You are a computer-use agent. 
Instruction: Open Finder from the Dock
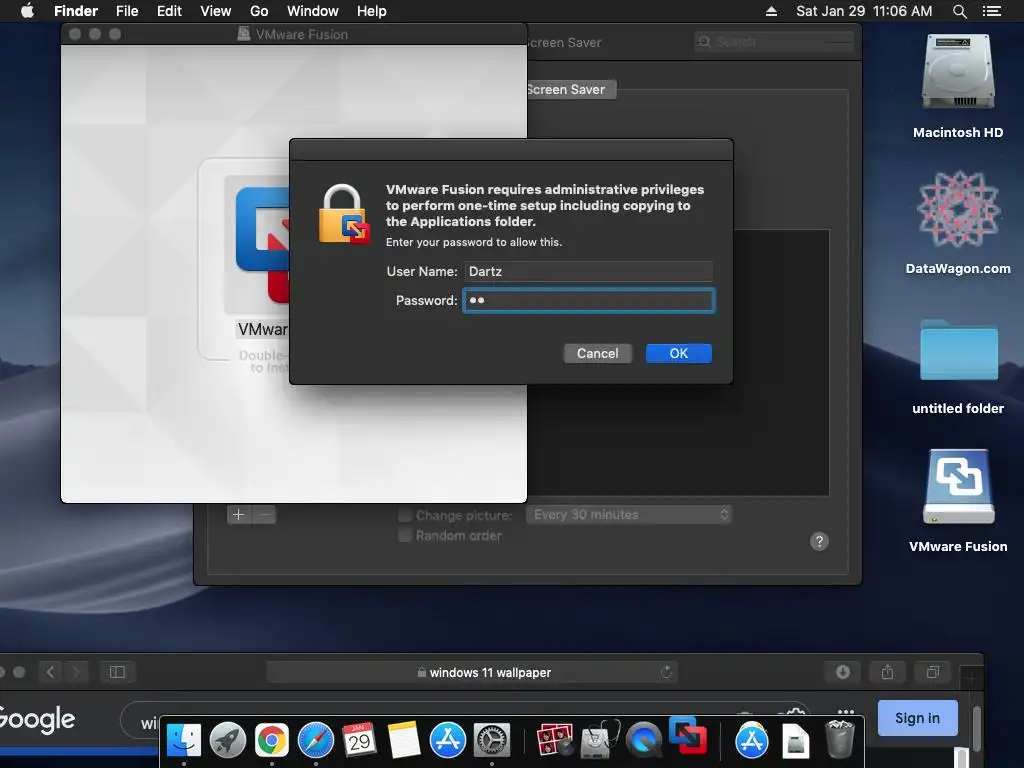coord(184,740)
